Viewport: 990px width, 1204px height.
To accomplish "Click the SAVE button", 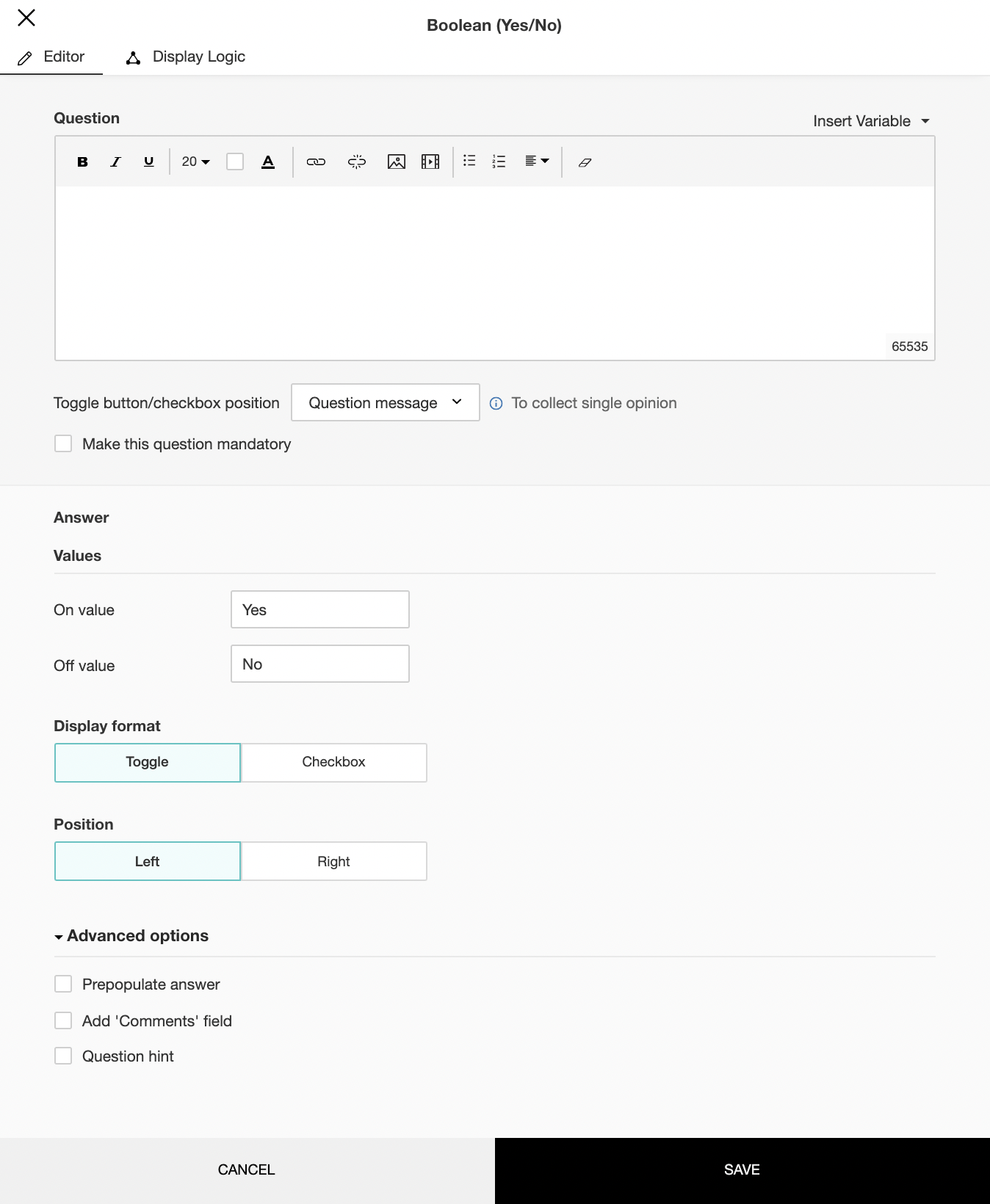I will click(x=742, y=1169).
